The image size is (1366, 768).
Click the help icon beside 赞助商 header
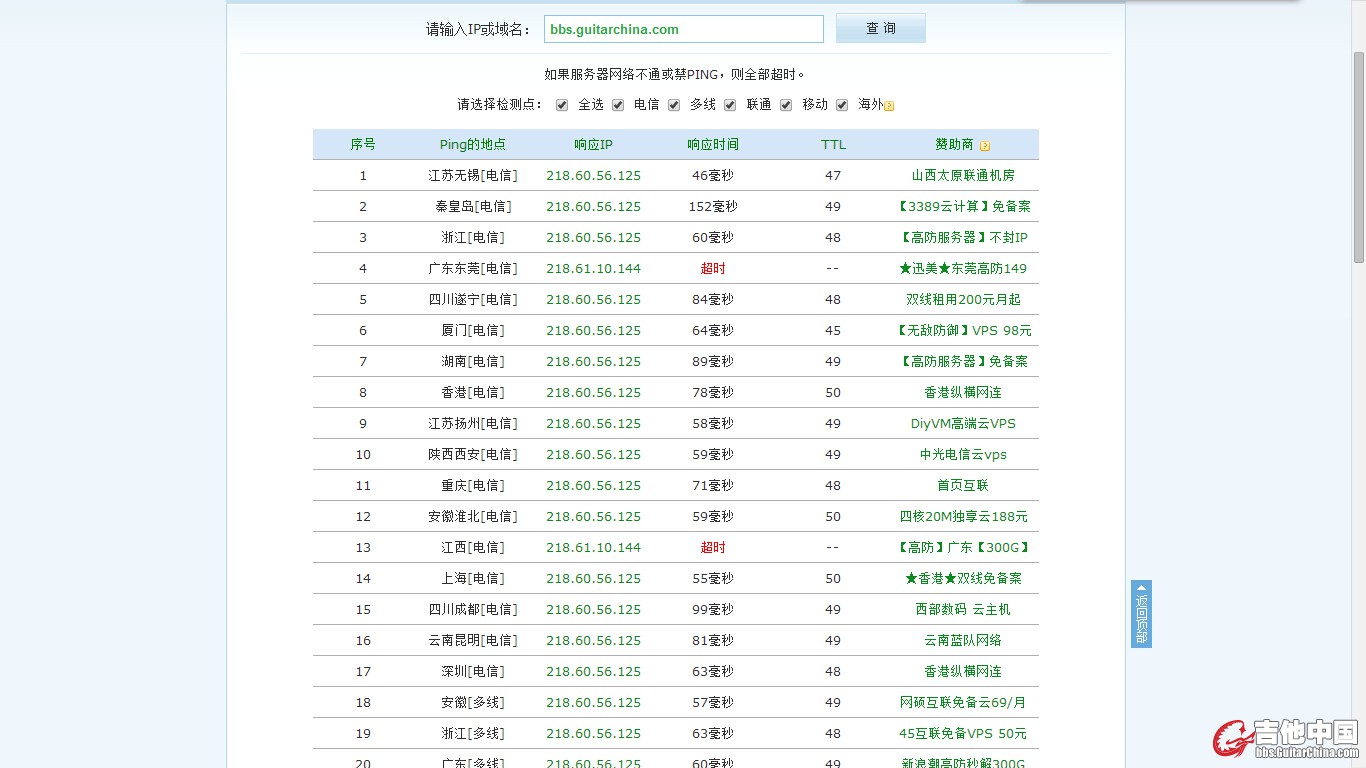pos(985,145)
